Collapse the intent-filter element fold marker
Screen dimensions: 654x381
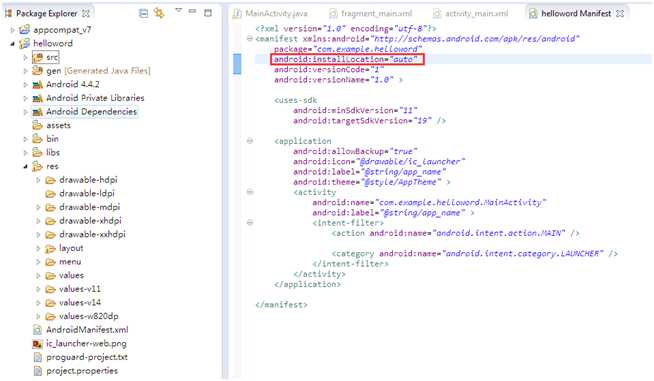tap(250, 223)
